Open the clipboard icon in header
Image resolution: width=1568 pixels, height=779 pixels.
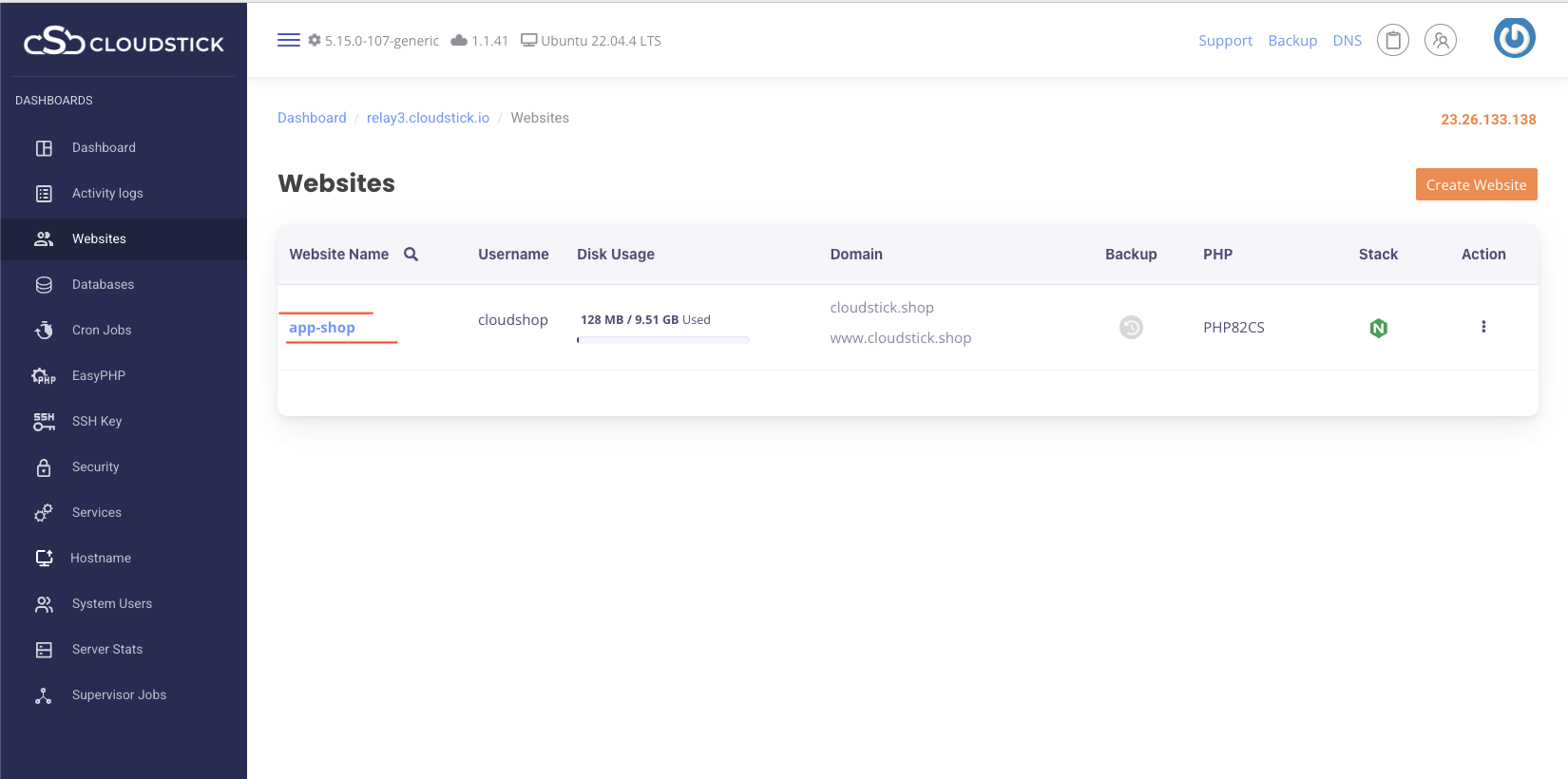click(1393, 40)
